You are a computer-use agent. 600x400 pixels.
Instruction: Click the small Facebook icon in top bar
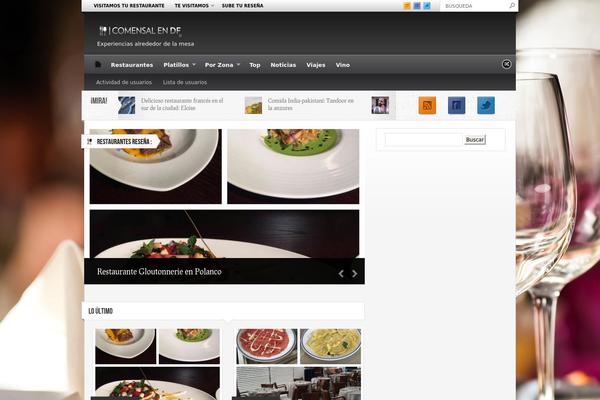(x=417, y=6)
